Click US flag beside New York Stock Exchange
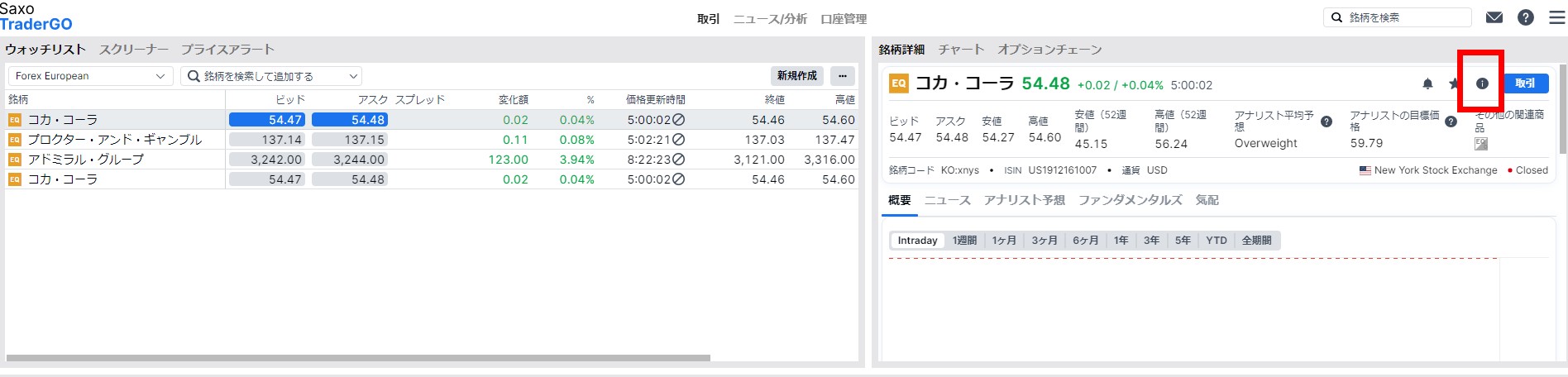1568x377 pixels. 1365,170
